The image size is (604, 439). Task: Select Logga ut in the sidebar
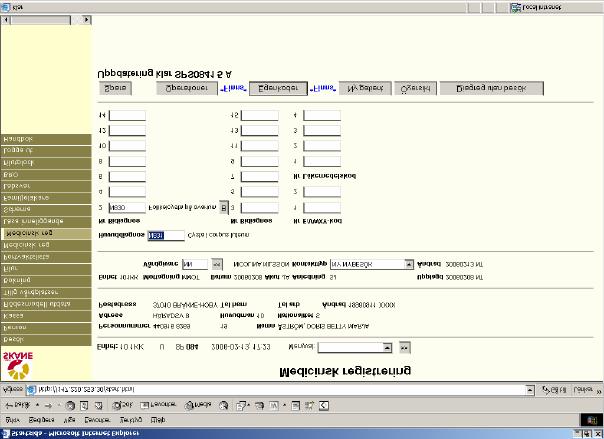(x=46, y=151)
